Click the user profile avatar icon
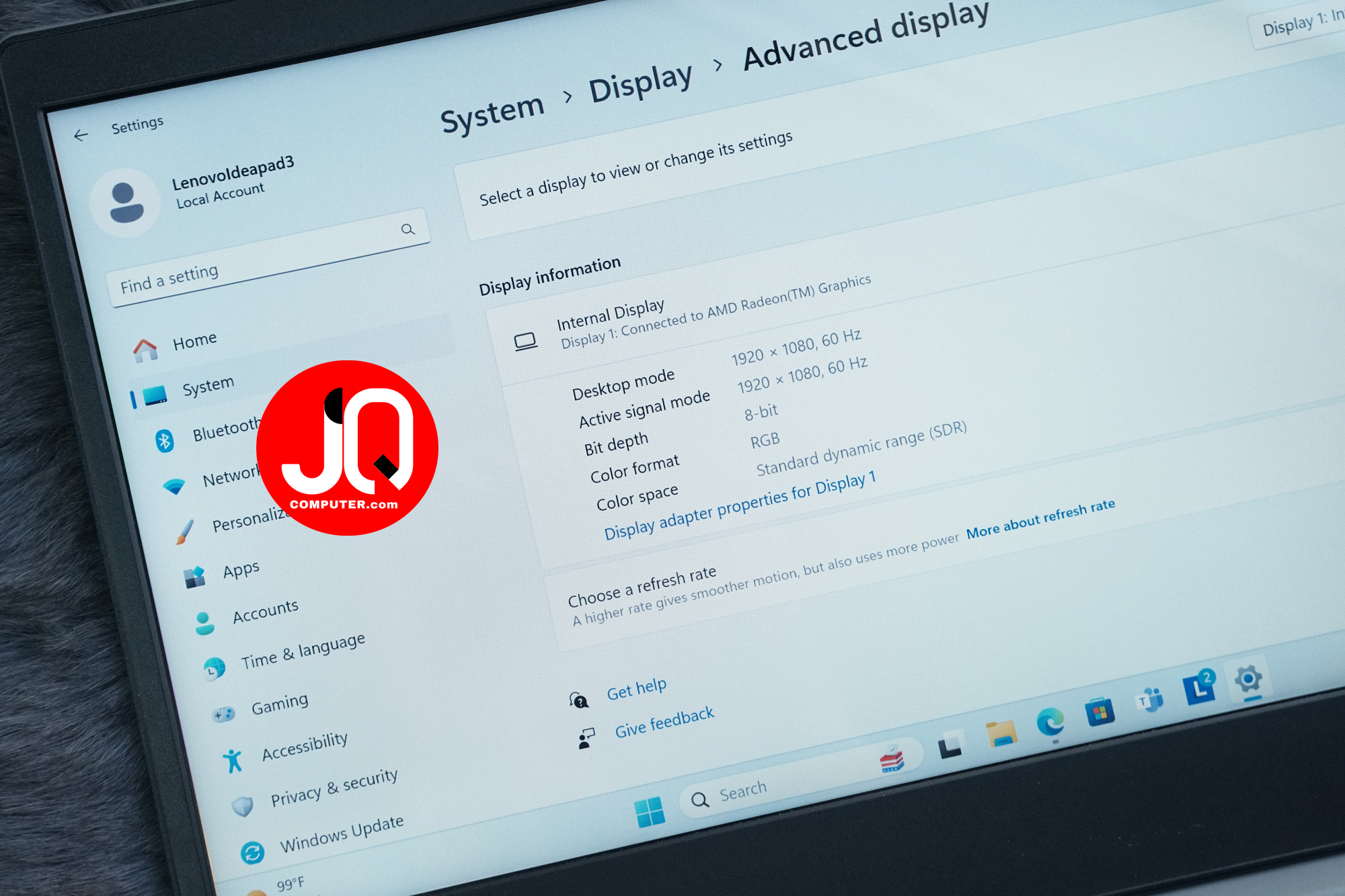This screenshot has width=1345, height=896. point(126,203)
